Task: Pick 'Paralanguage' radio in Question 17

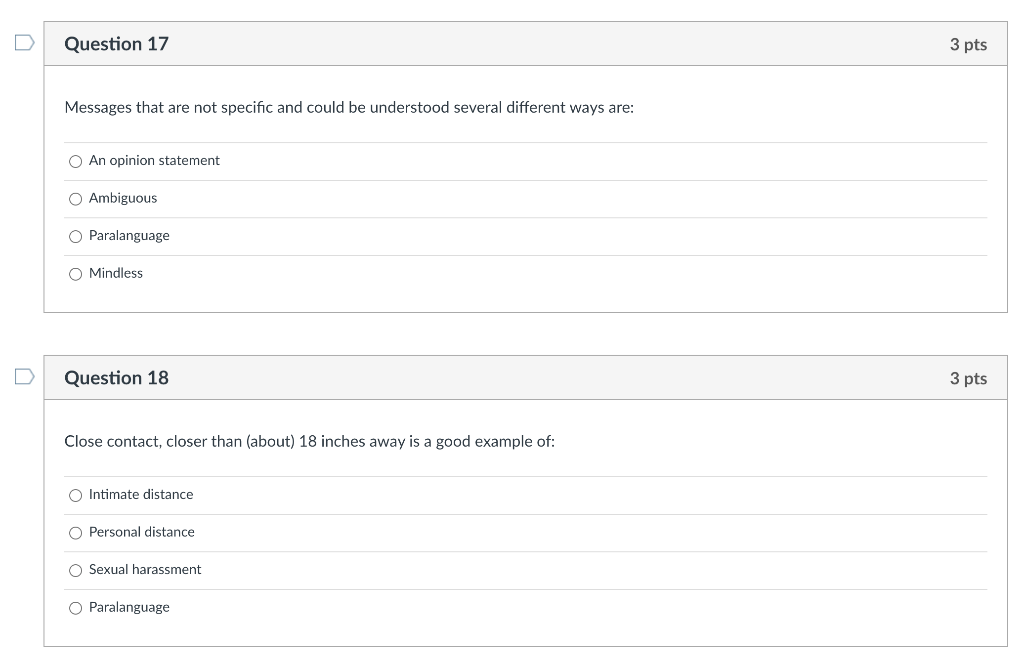Action: (76, 236)
